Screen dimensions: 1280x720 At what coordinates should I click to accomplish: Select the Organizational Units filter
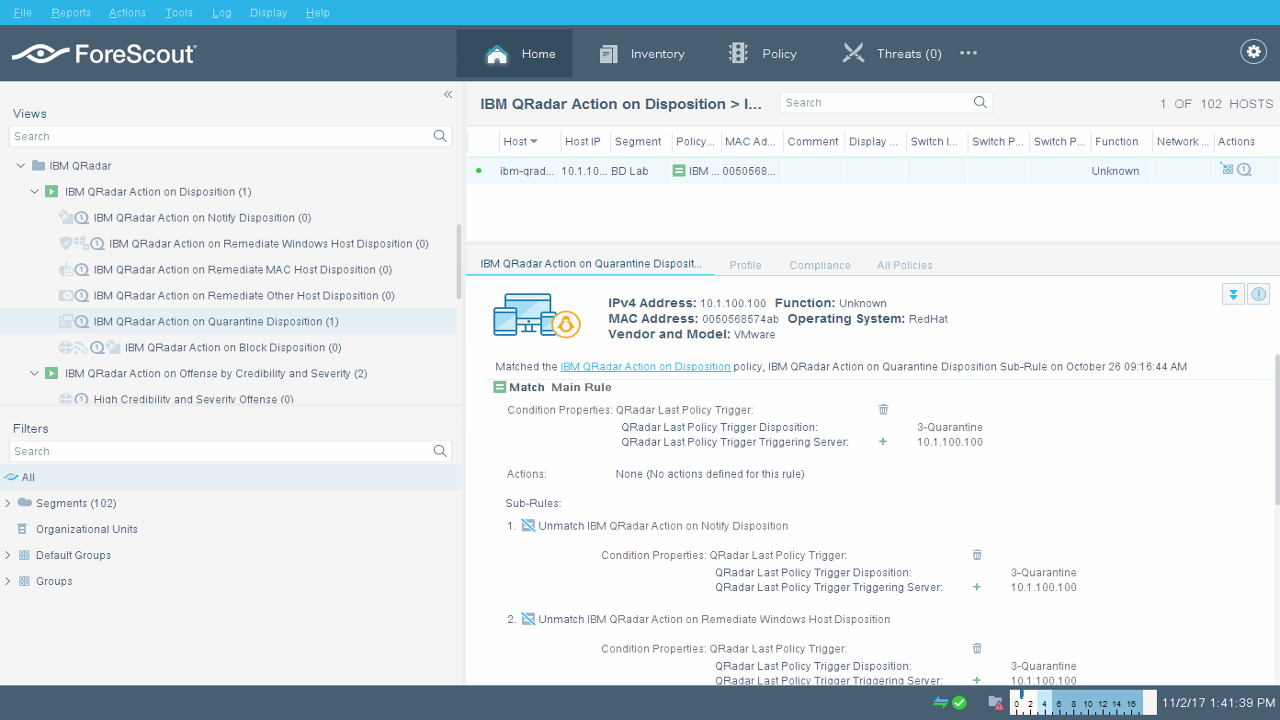tap(87, 529)
